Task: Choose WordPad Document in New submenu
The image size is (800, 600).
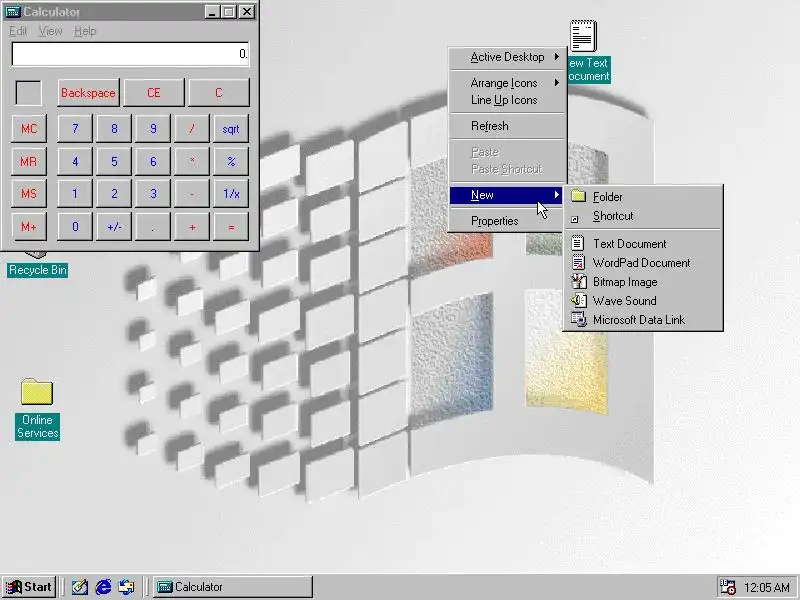Action: point(643,263)
